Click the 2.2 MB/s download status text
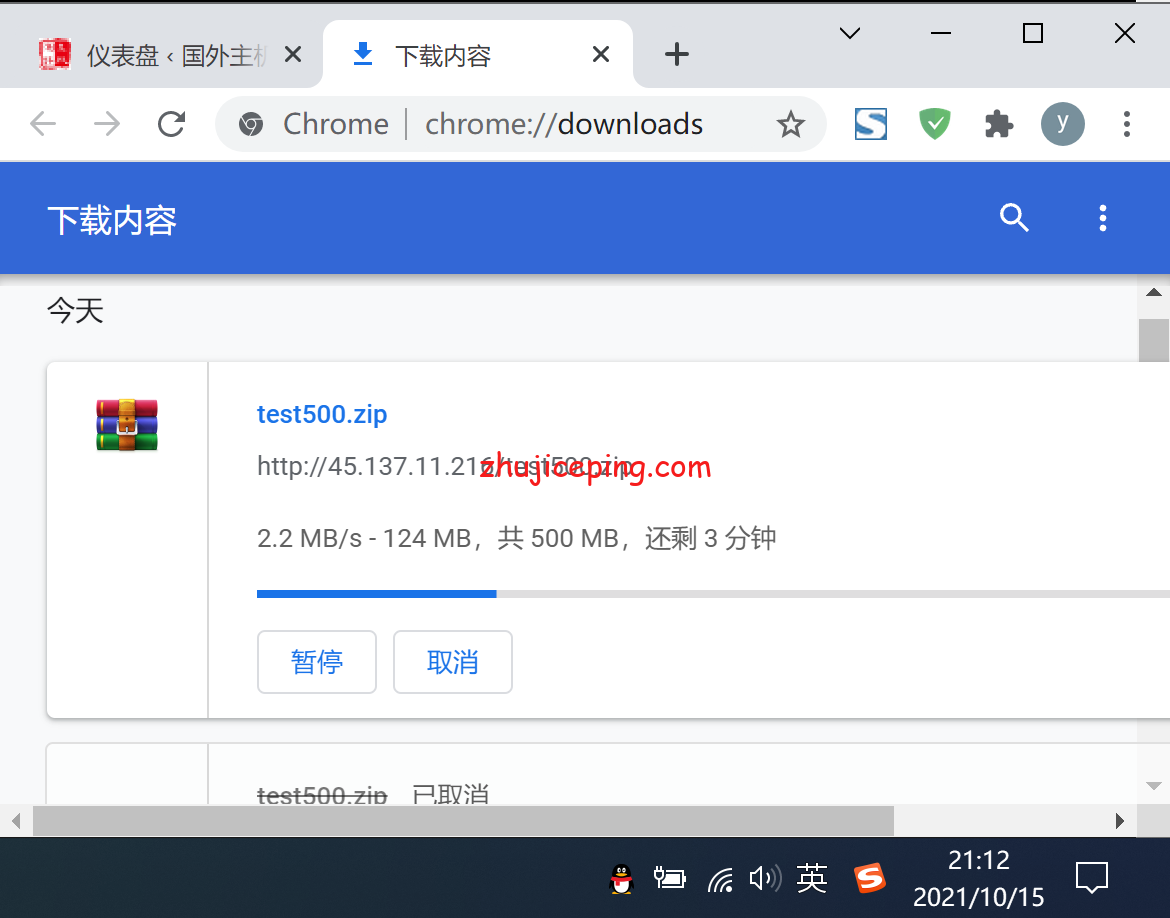Viewport: 1170px width, 918px height. click(516, 538)
